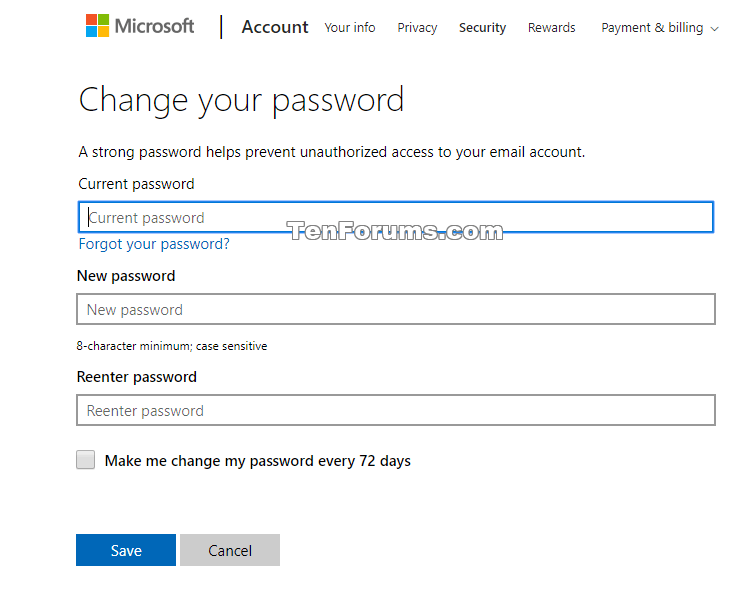Image resolution: width=735 pixels, height=594 pixels.
Task: Open the Privacy menu item
Action: click(417, 28)
